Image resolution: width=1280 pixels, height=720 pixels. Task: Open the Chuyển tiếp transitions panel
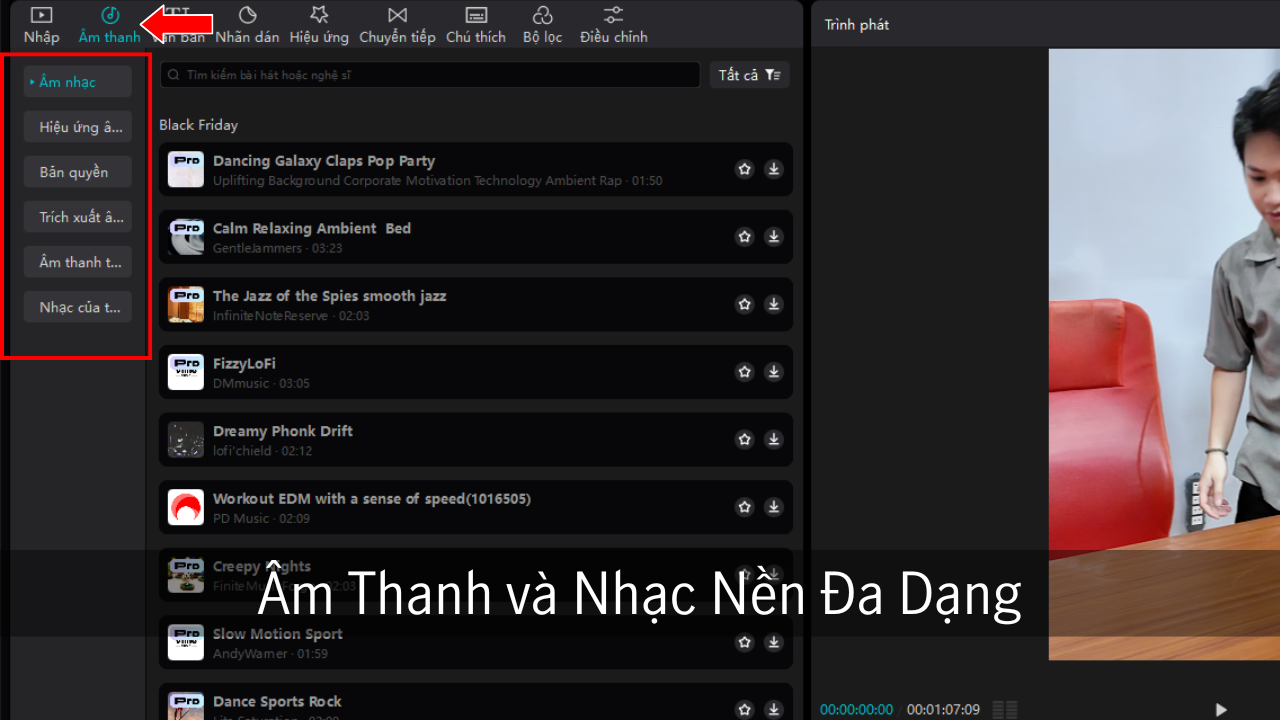tap(397, 25)
